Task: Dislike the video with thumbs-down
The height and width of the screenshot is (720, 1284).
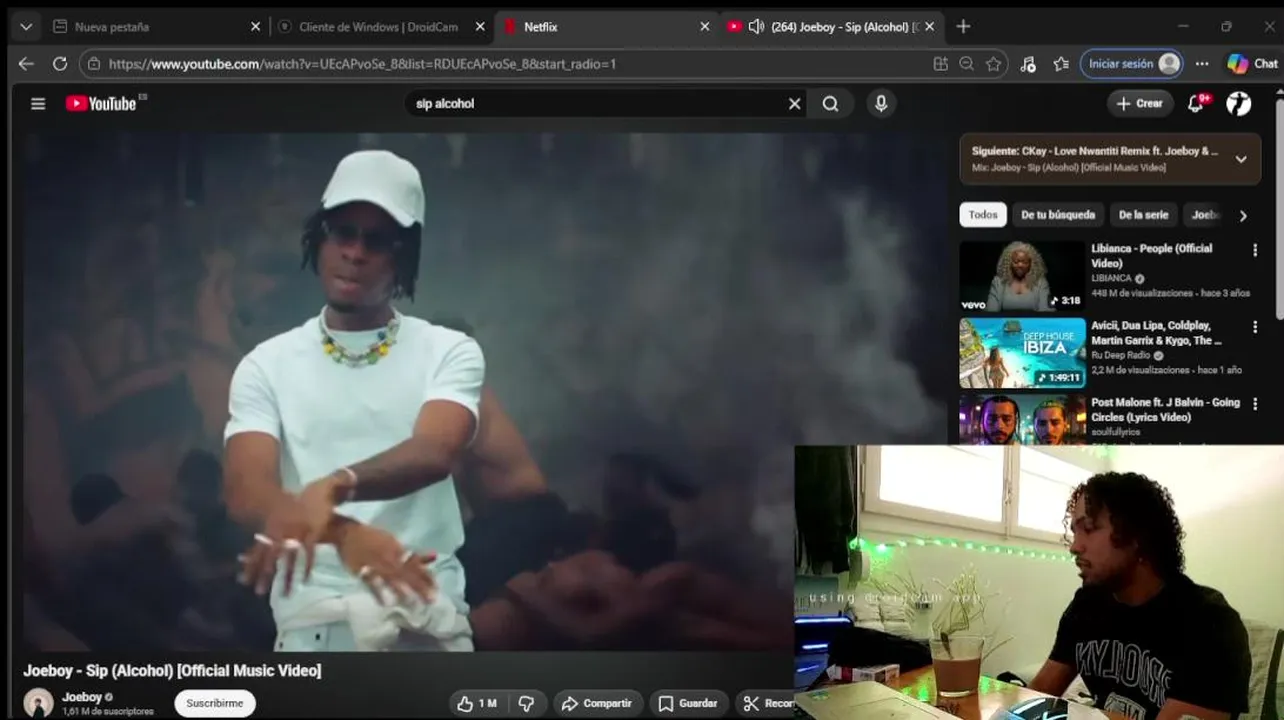Action: point(526,703)
